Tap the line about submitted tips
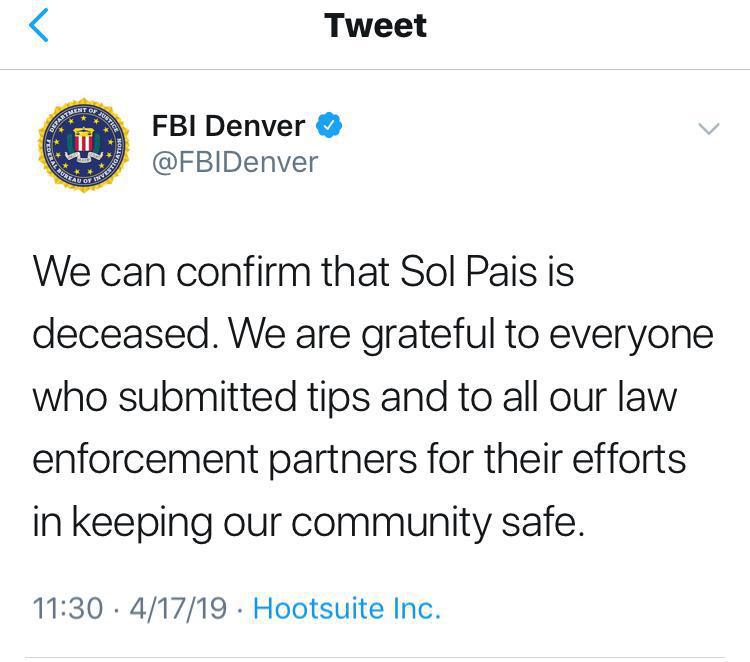 tap(354, 397)
